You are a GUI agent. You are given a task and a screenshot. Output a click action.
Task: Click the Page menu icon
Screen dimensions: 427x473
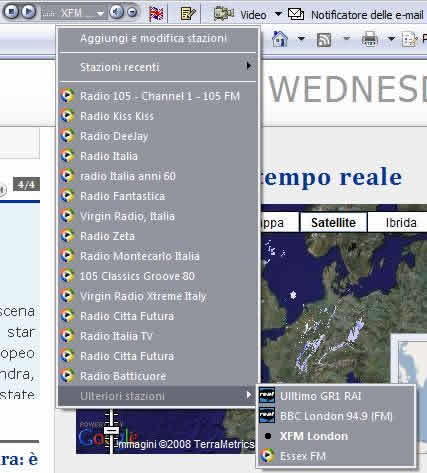click(x=409, y=40)
